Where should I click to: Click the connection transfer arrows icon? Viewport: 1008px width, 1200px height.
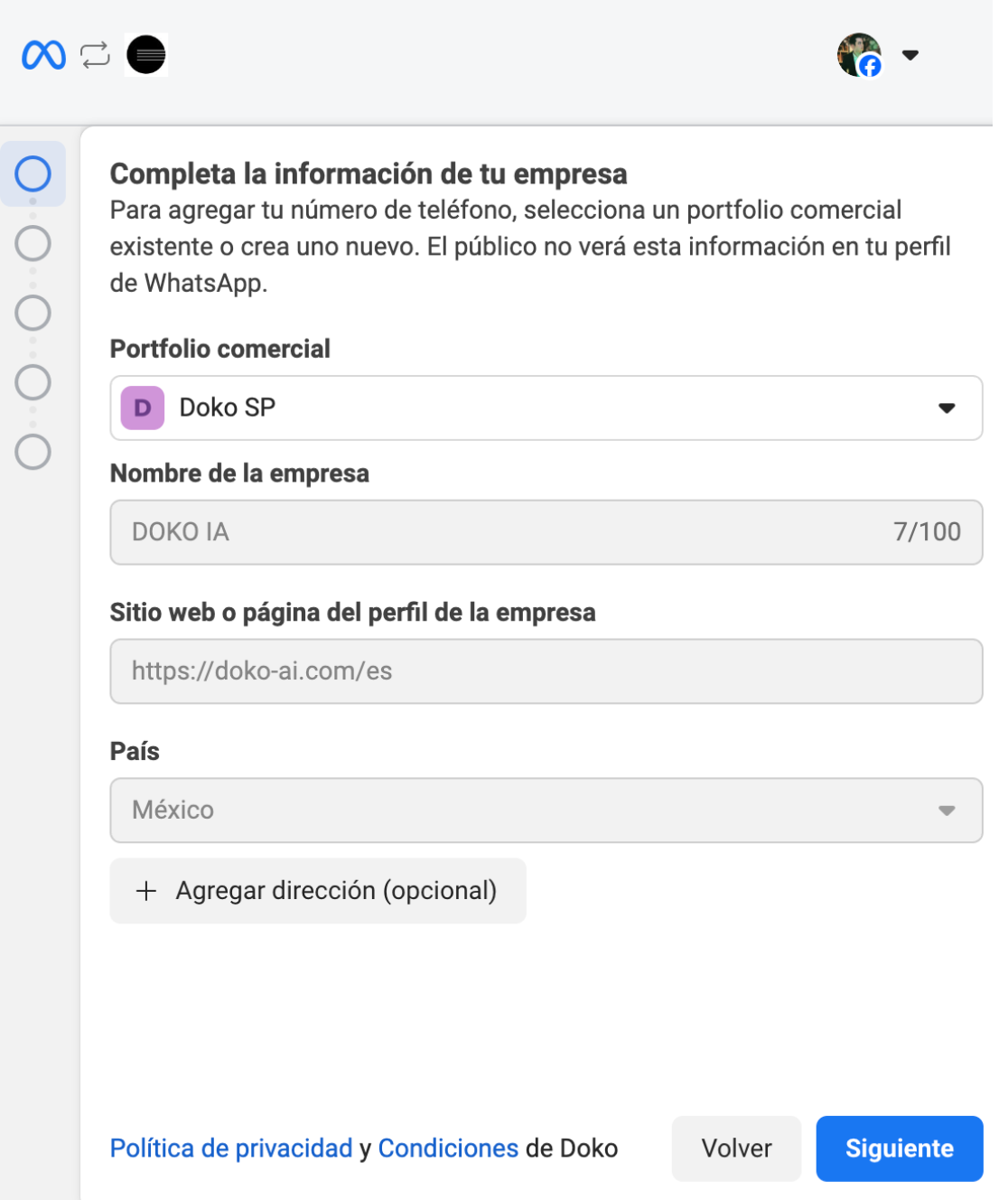point(93,55)
